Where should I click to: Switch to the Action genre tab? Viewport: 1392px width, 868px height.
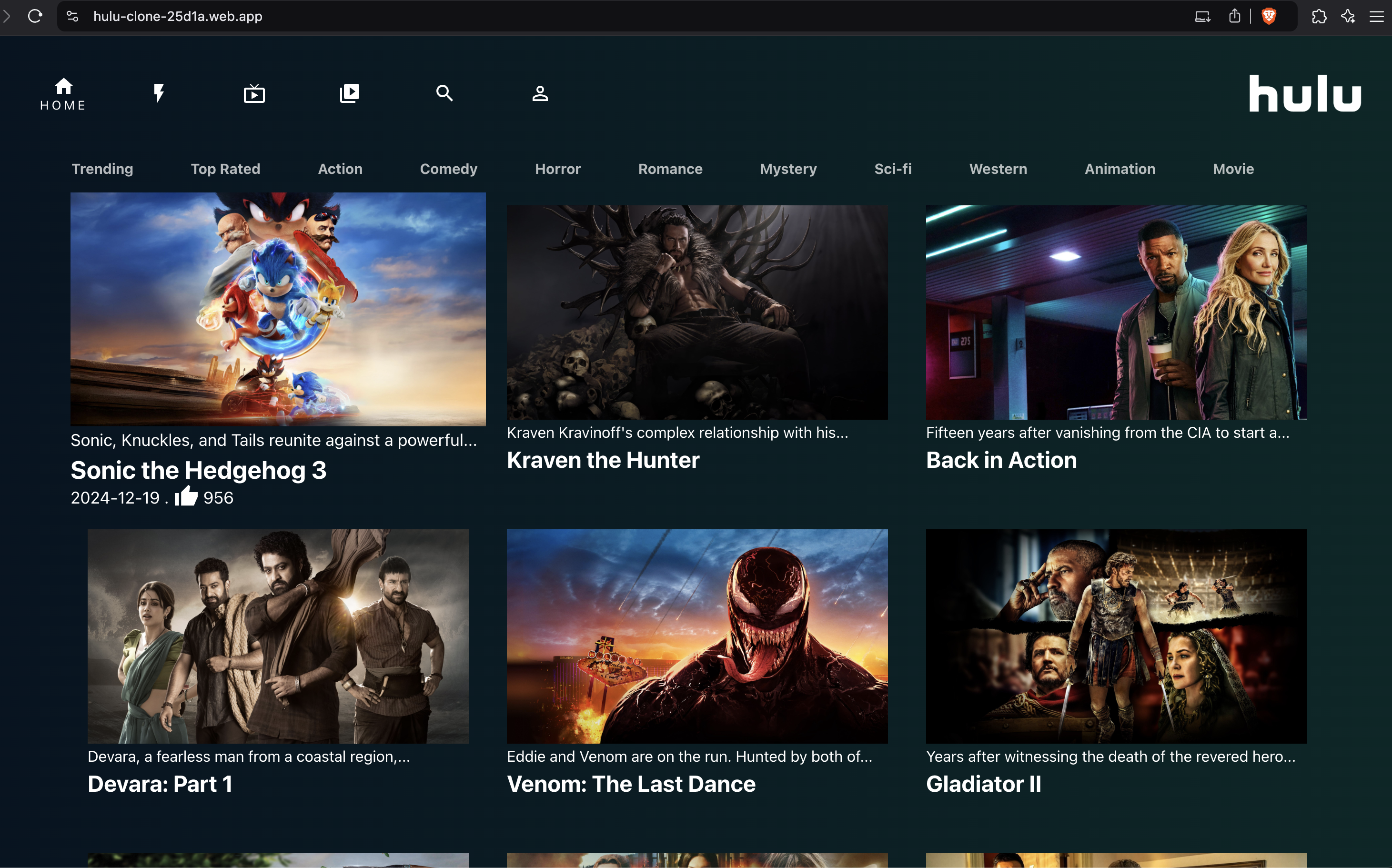tap(341, 169)
